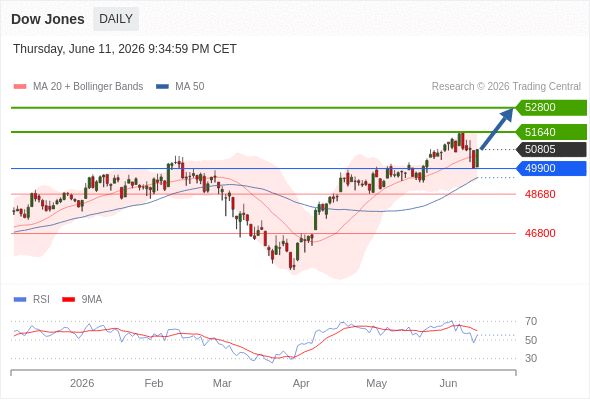Click the Jun time axis label
Image resolution: width=590 pixels, height=400 pixels.
[449, 383]
